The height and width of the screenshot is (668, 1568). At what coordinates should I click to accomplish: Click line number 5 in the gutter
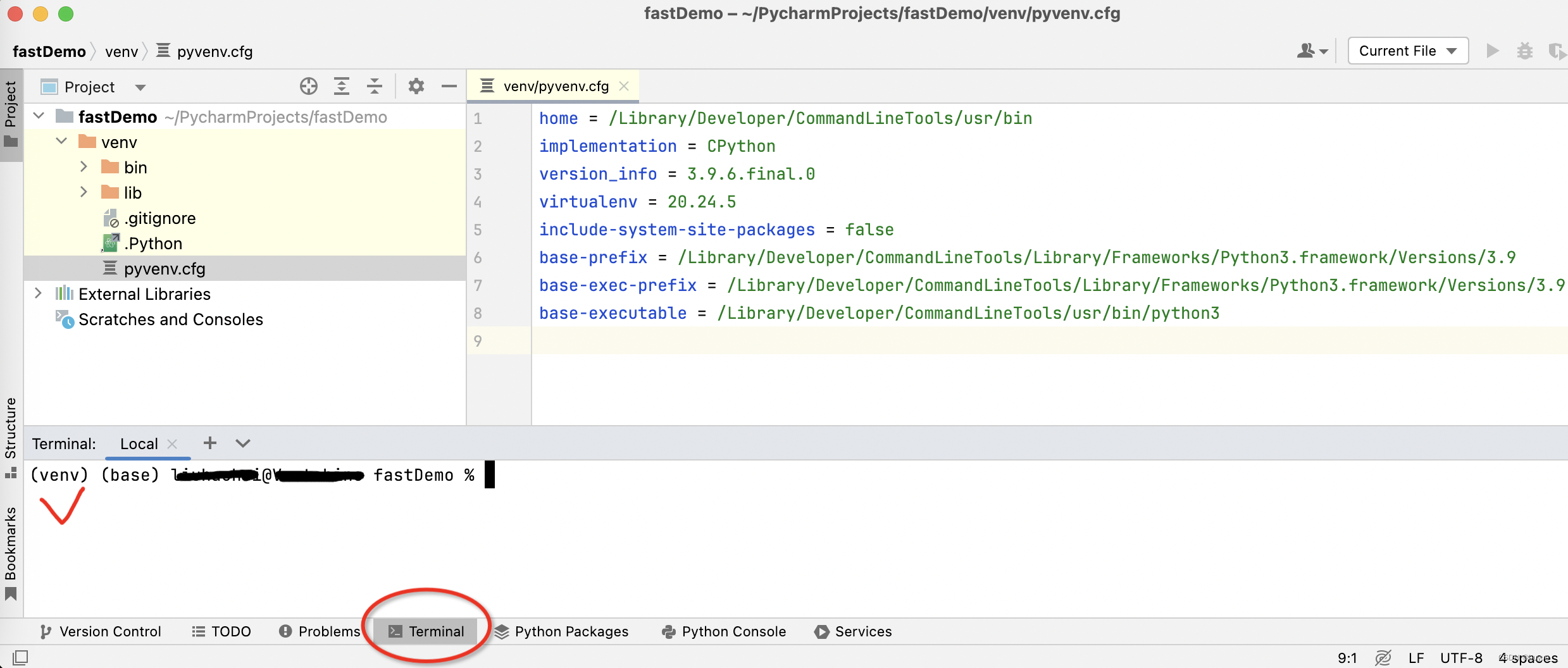point(478,230)
